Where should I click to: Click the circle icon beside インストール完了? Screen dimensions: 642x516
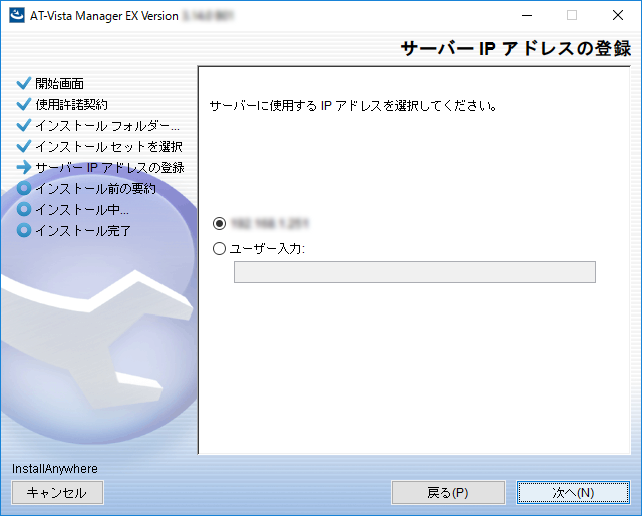pos(24,230)
